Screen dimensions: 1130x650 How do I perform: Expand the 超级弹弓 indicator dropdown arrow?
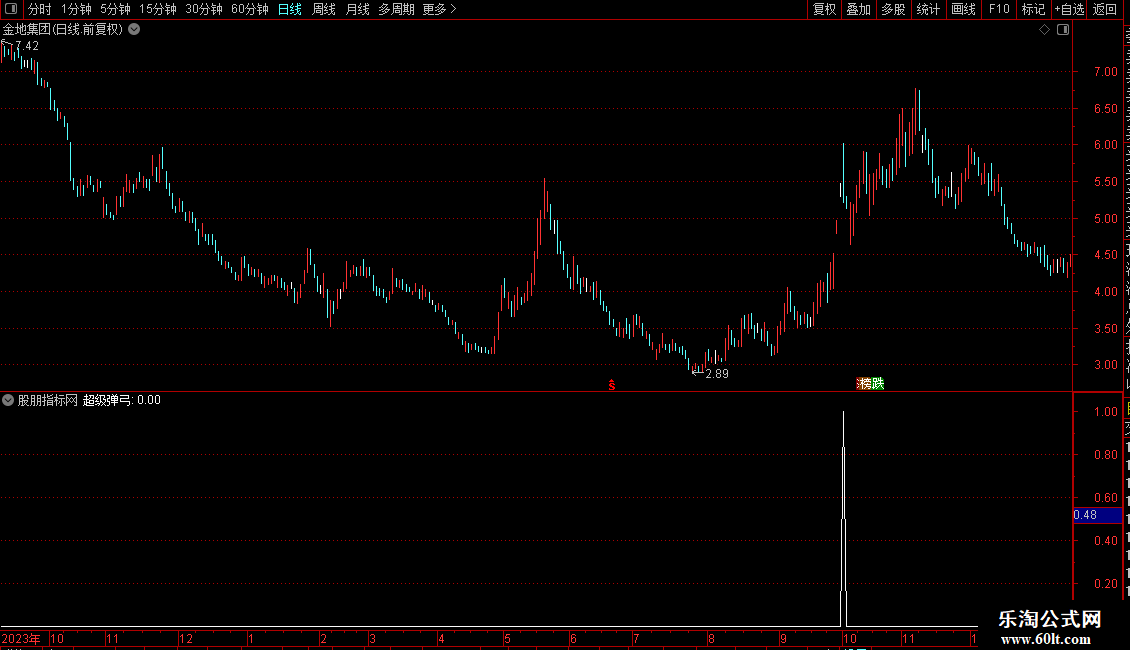tap(8, 400)
